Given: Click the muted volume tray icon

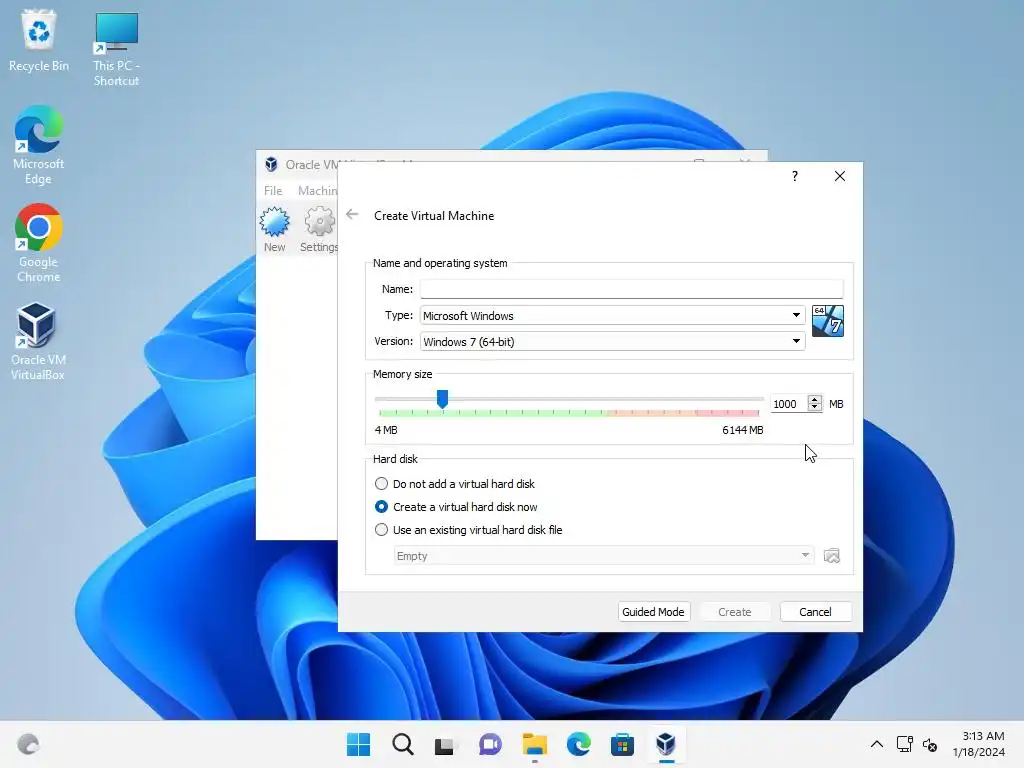Looking at the screenshot, I should [930, 744].
